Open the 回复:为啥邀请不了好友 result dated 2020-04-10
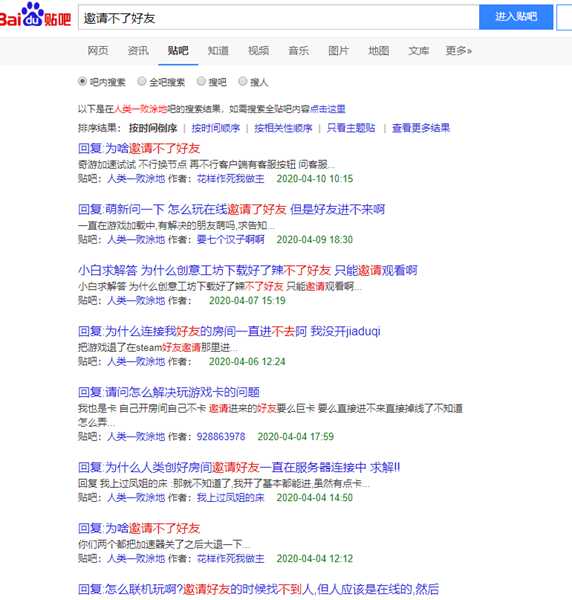 (x=139, y=148)
